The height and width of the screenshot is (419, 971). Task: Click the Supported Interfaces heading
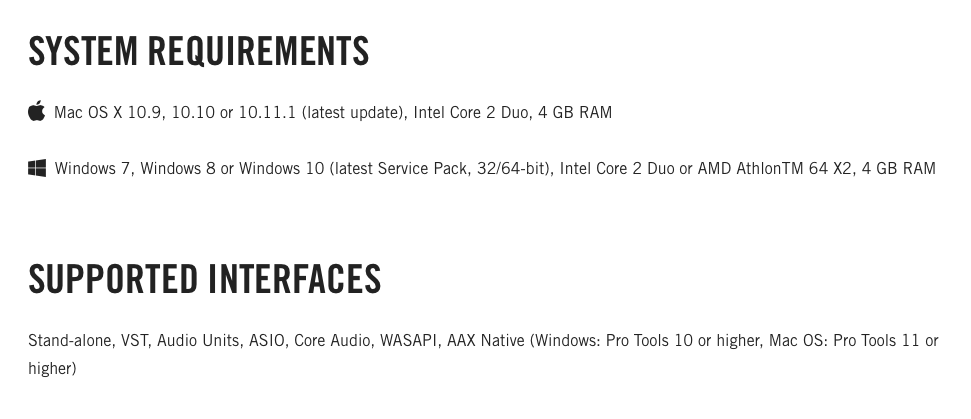(204, 279)
